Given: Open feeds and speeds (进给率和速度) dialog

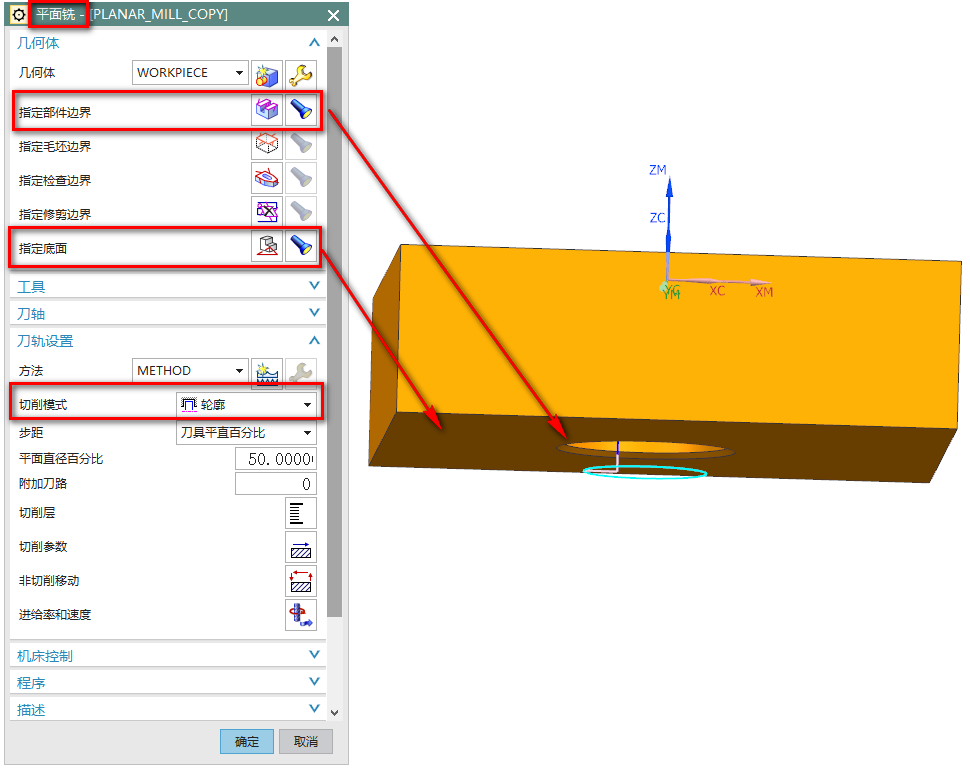Looking at the screenshot, I should [301, 615].
